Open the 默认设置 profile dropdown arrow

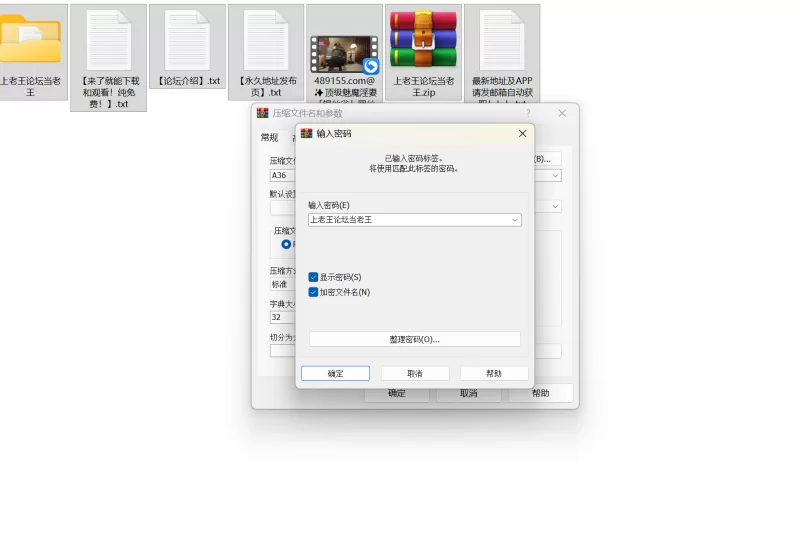point(555,207)
